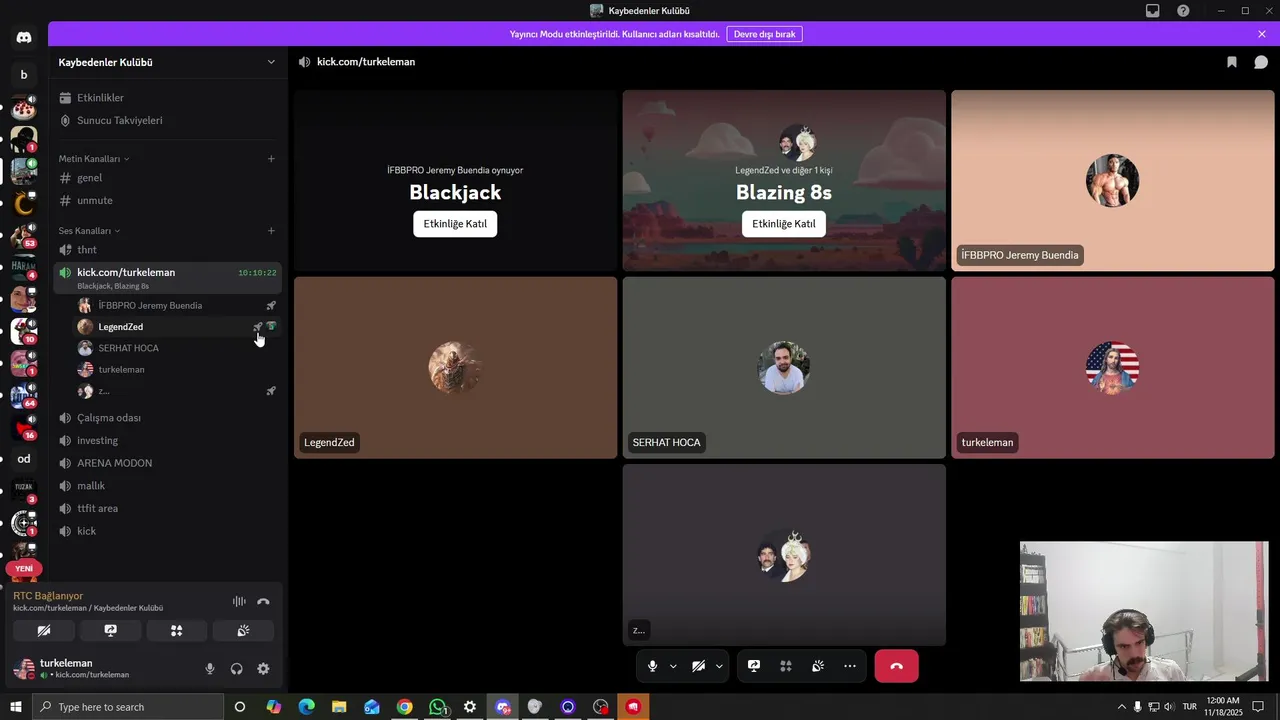
Task: Click SERHAT HOCA in voice member list
Action: tap(177, 348)
